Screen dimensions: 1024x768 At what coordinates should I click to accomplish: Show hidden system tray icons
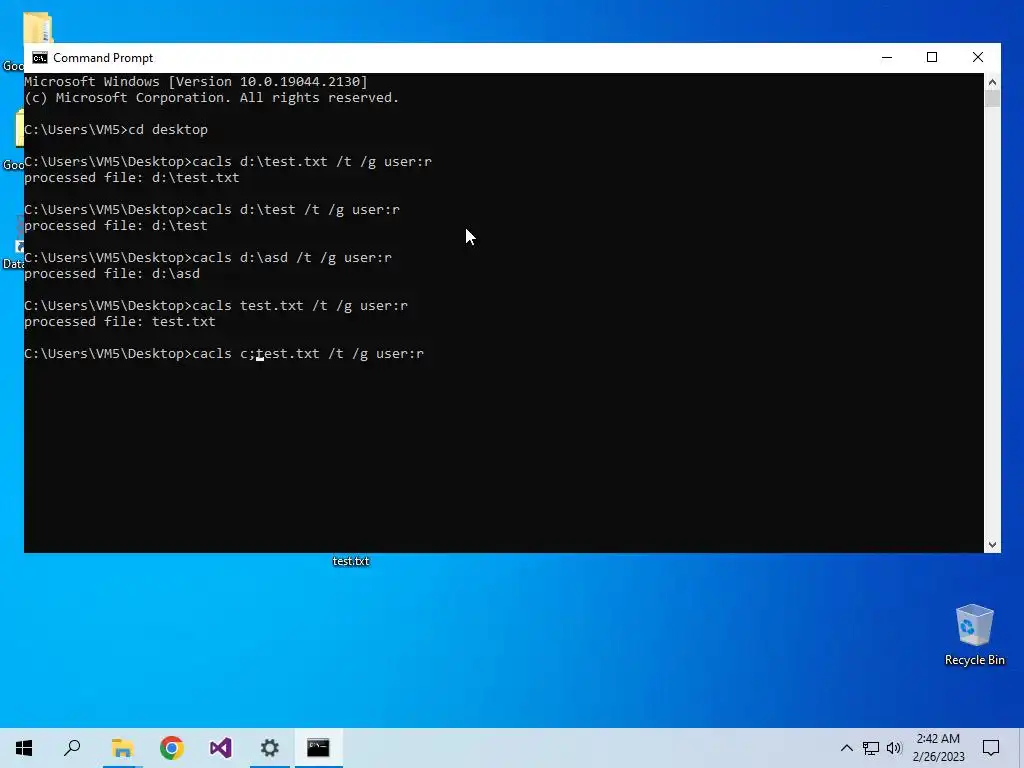pos(846,748)
